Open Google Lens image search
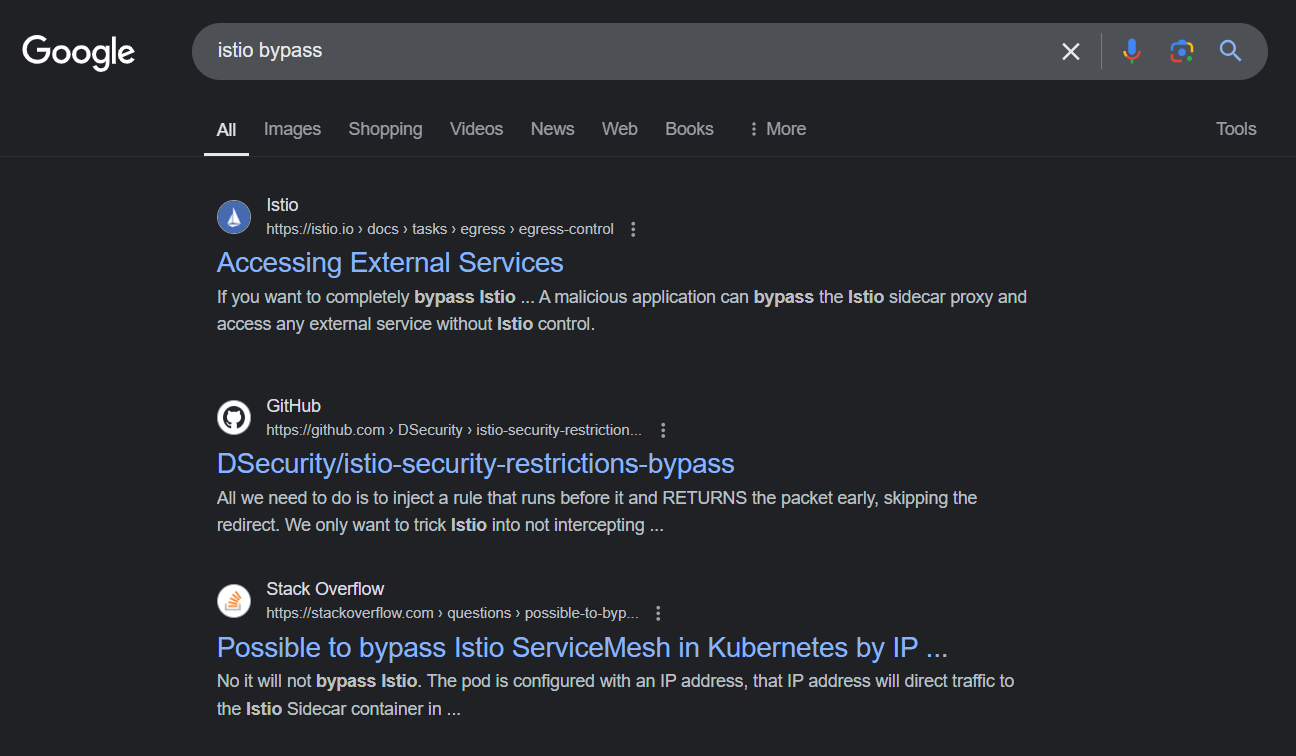 1182,51
